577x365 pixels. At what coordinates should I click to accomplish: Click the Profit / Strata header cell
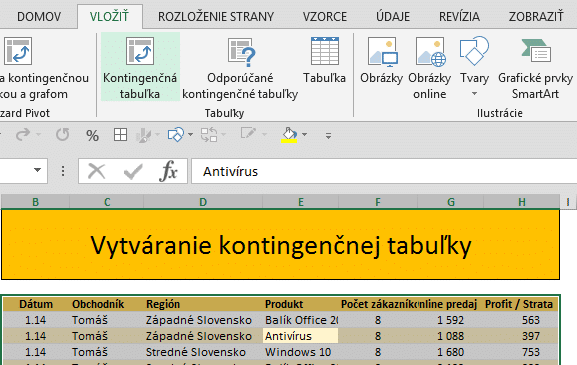tap(521, 304)
